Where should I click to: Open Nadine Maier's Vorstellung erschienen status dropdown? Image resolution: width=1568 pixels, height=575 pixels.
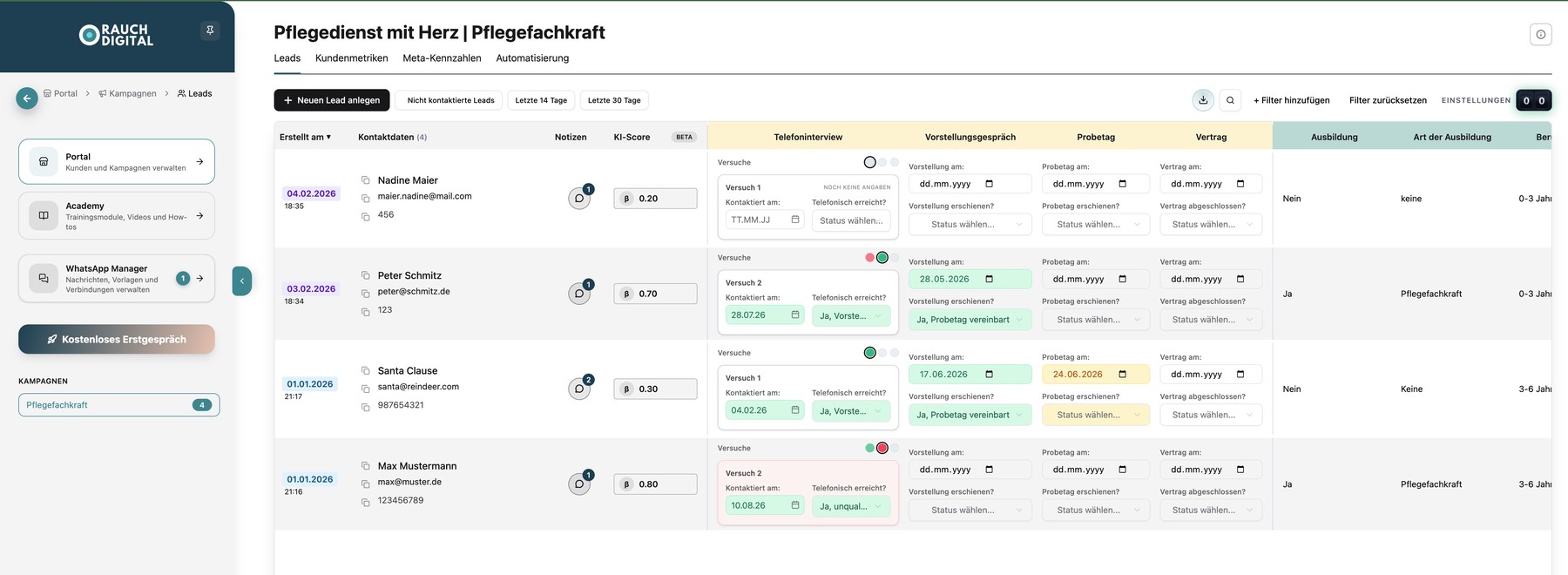(970, 225)
